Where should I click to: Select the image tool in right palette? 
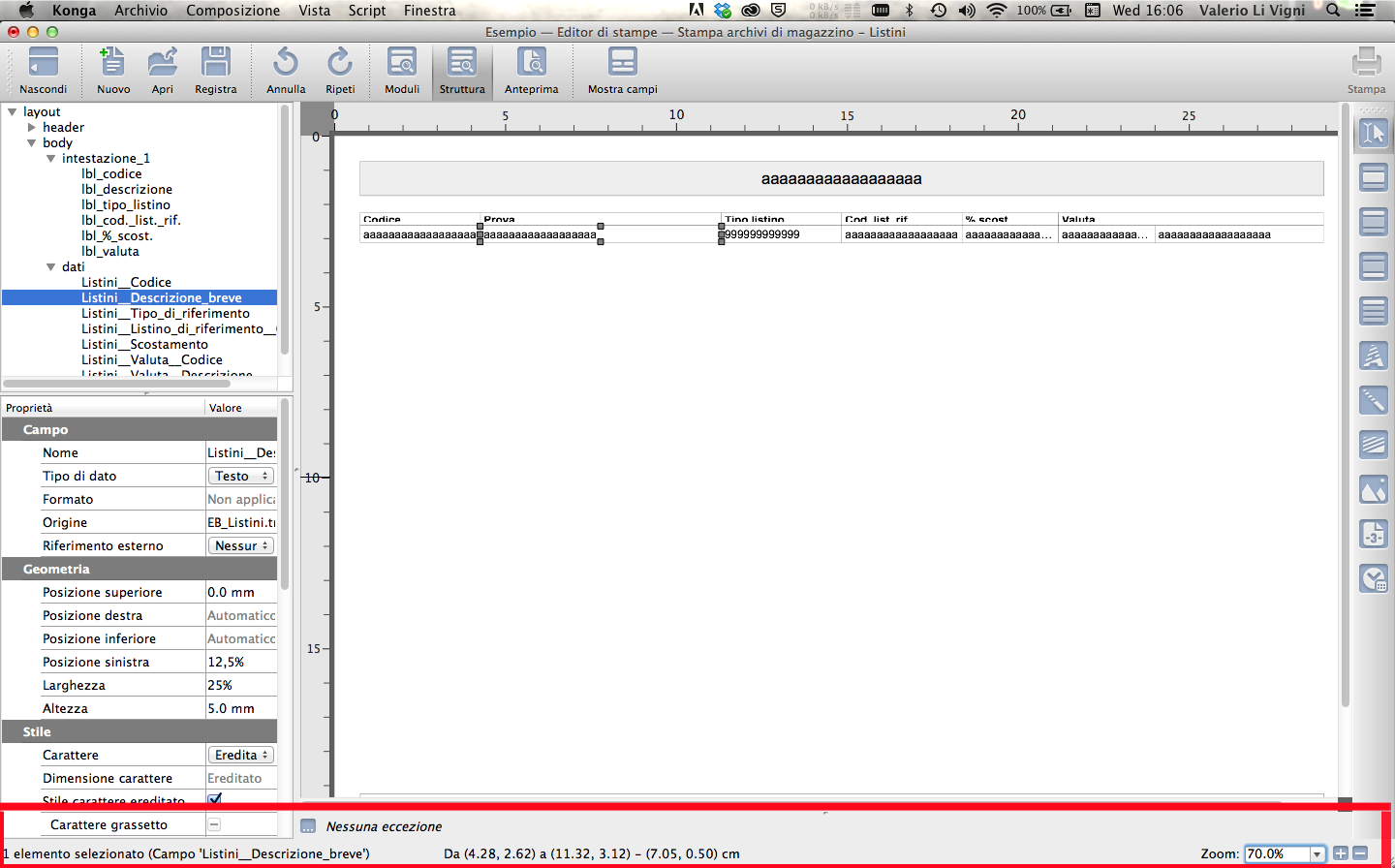click(x=1374, y=490)
